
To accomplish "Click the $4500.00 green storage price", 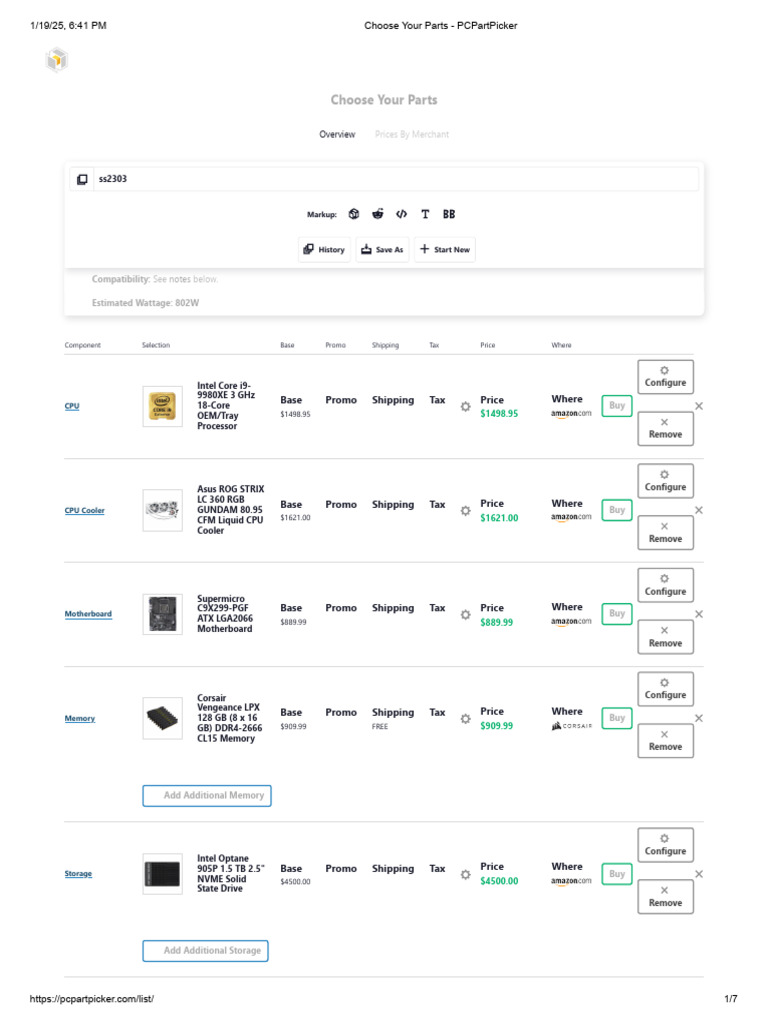I will [x=499, y=882].
